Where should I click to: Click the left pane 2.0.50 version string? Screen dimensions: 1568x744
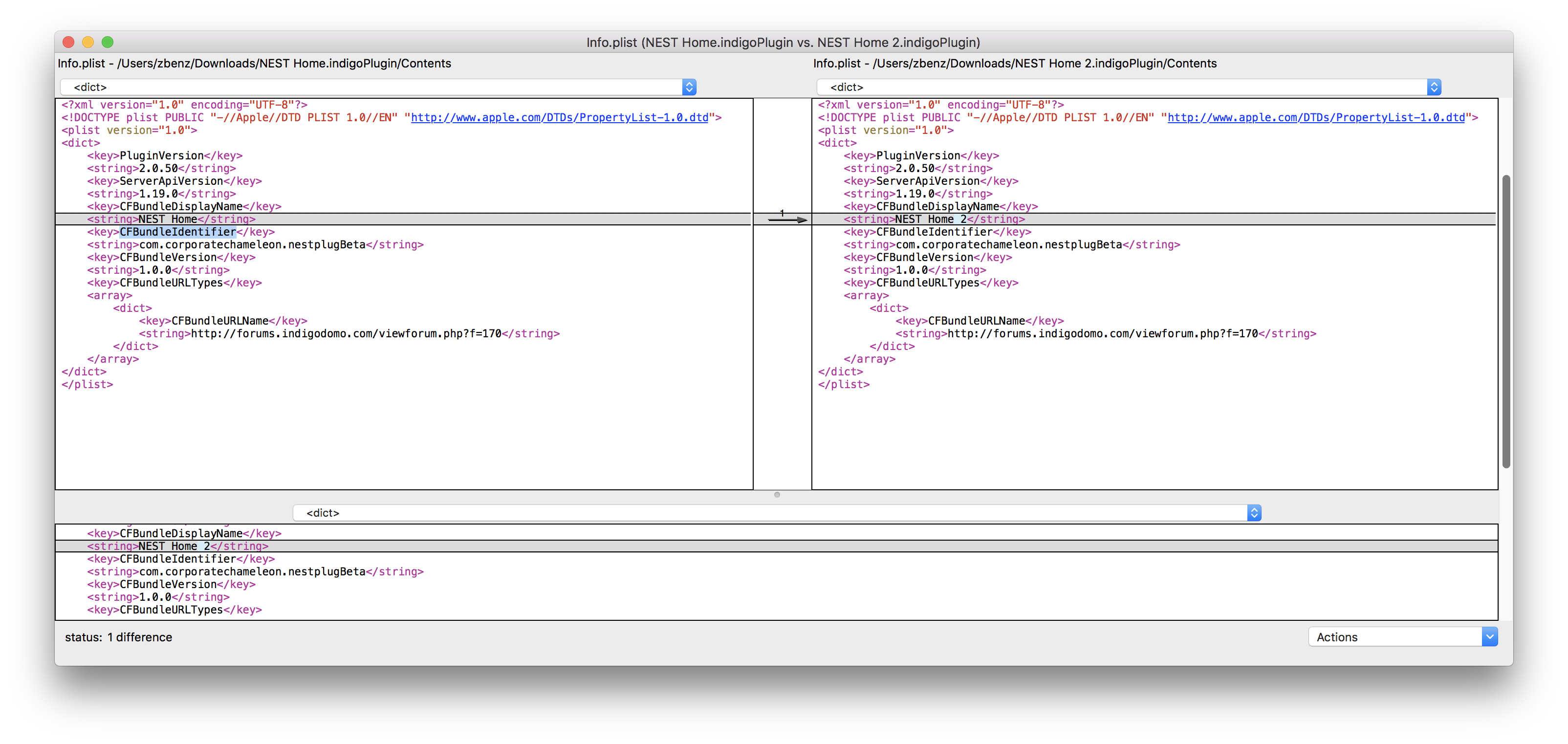pos(161,169)
